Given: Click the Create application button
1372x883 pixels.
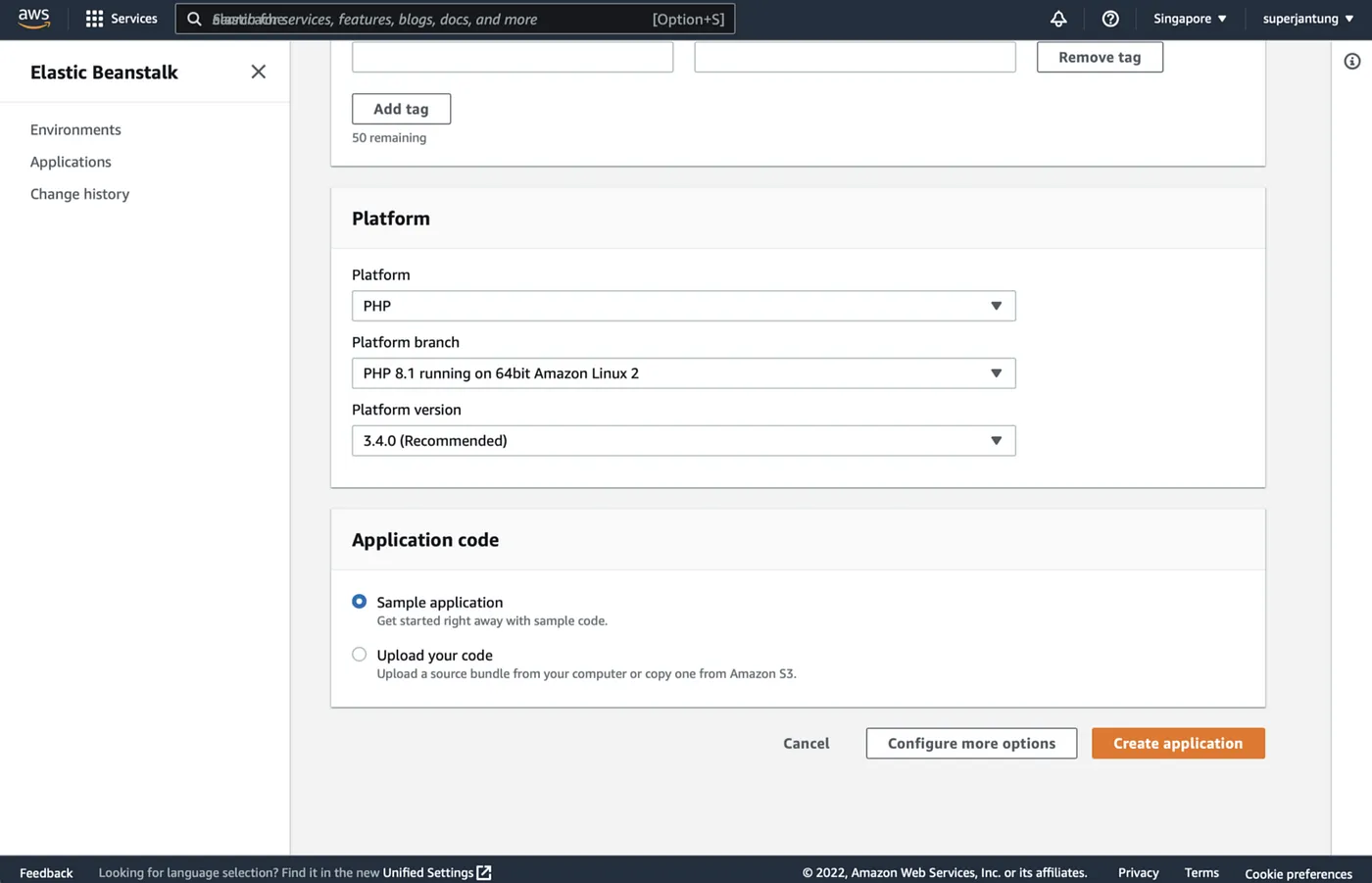Looking at the screenshot, I should tap(1178, 743).
